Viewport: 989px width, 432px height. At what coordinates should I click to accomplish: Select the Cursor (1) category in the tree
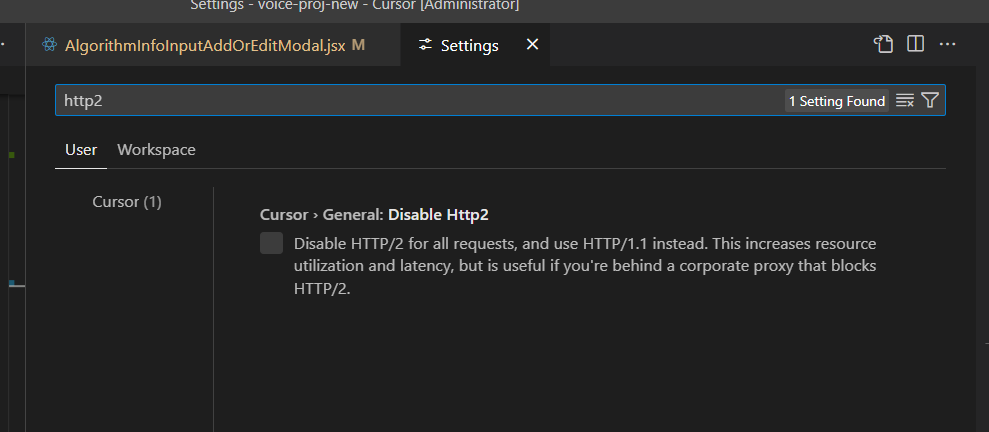(x=127, y=202)
